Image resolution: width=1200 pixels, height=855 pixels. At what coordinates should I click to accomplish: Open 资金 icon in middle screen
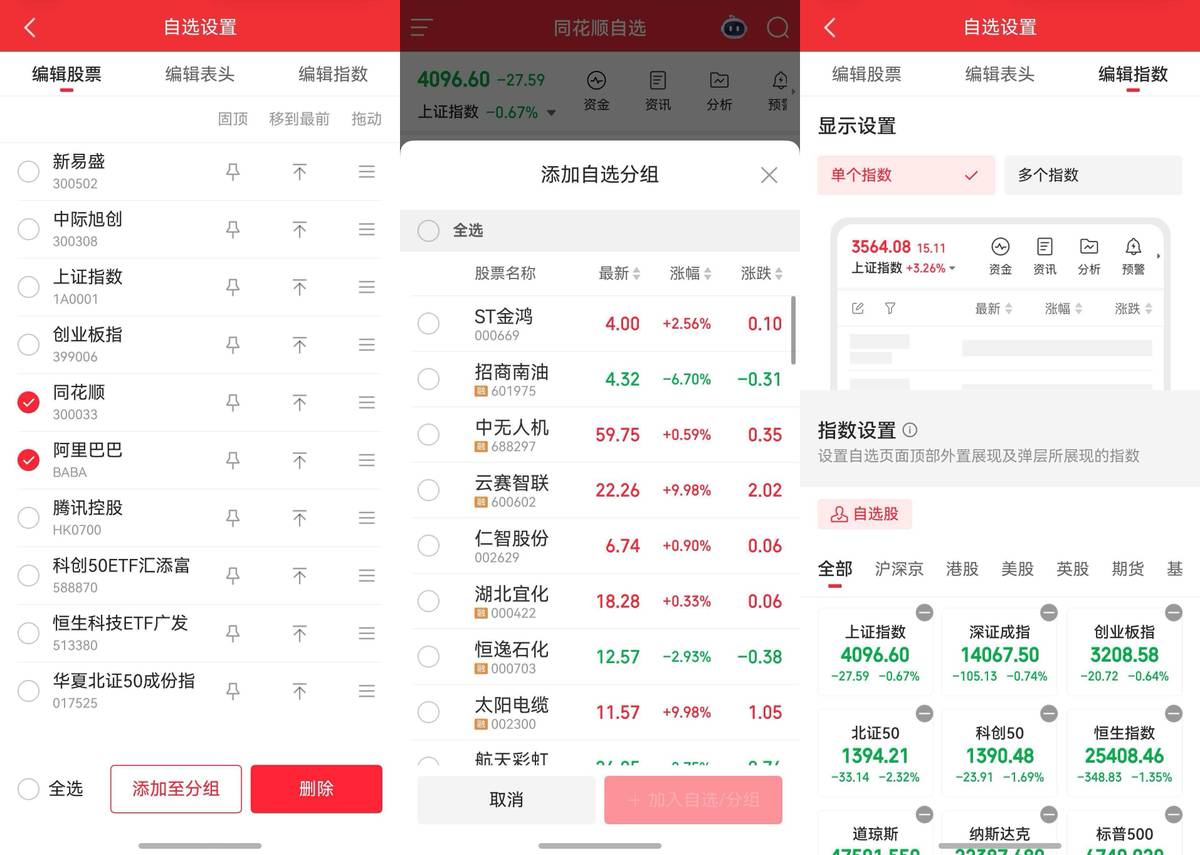(597, 91)
